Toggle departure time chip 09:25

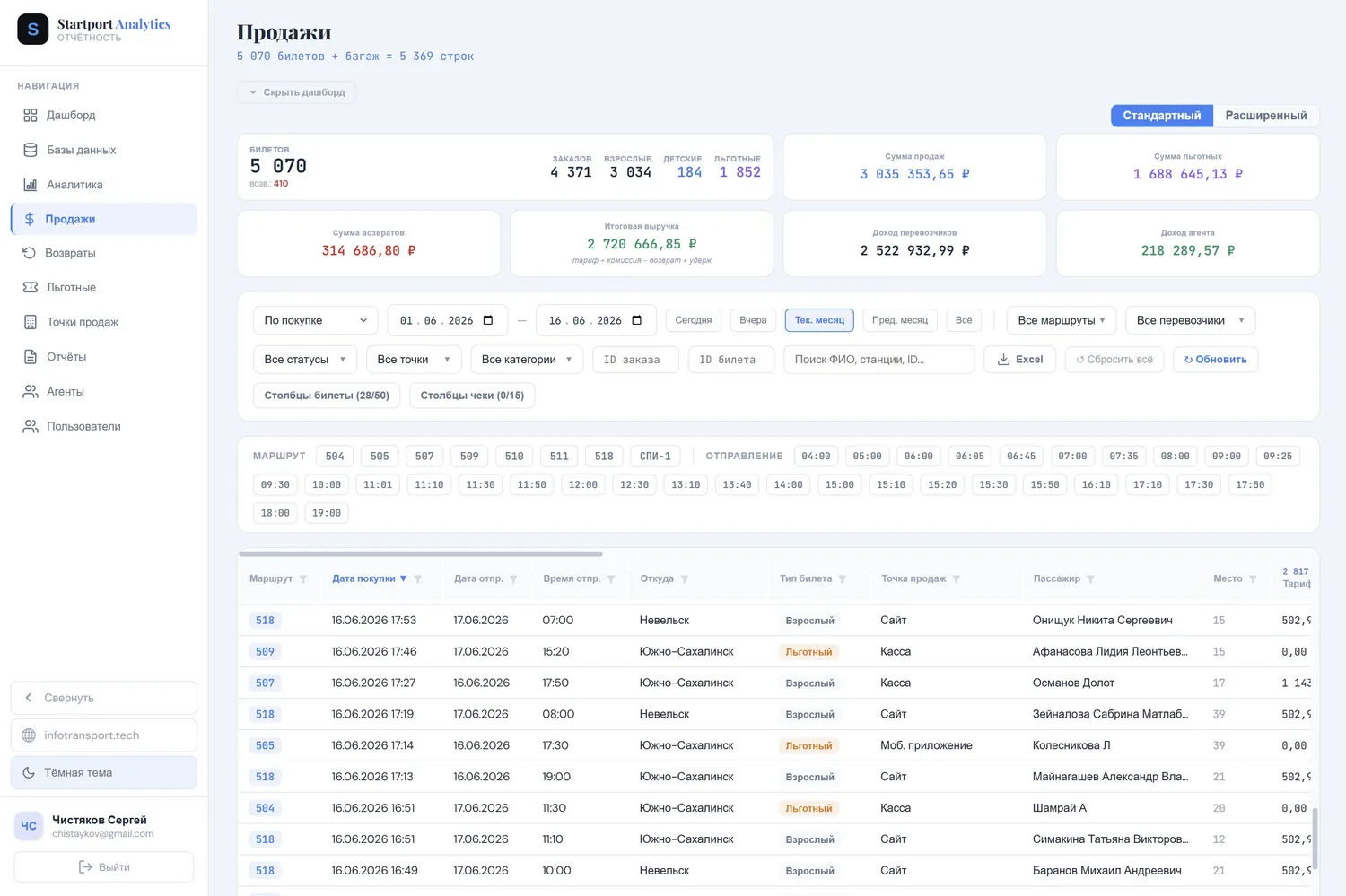click(1278, 456)
